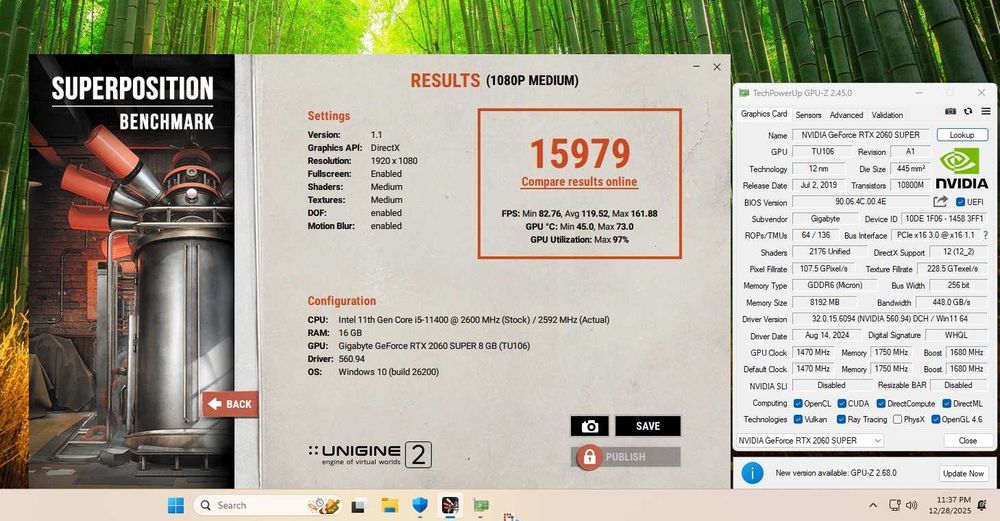Click the Bus Interface question mark icon
Image resolution: width=1000 pixels, height=521 pixels.
click(x=985, y=235)
